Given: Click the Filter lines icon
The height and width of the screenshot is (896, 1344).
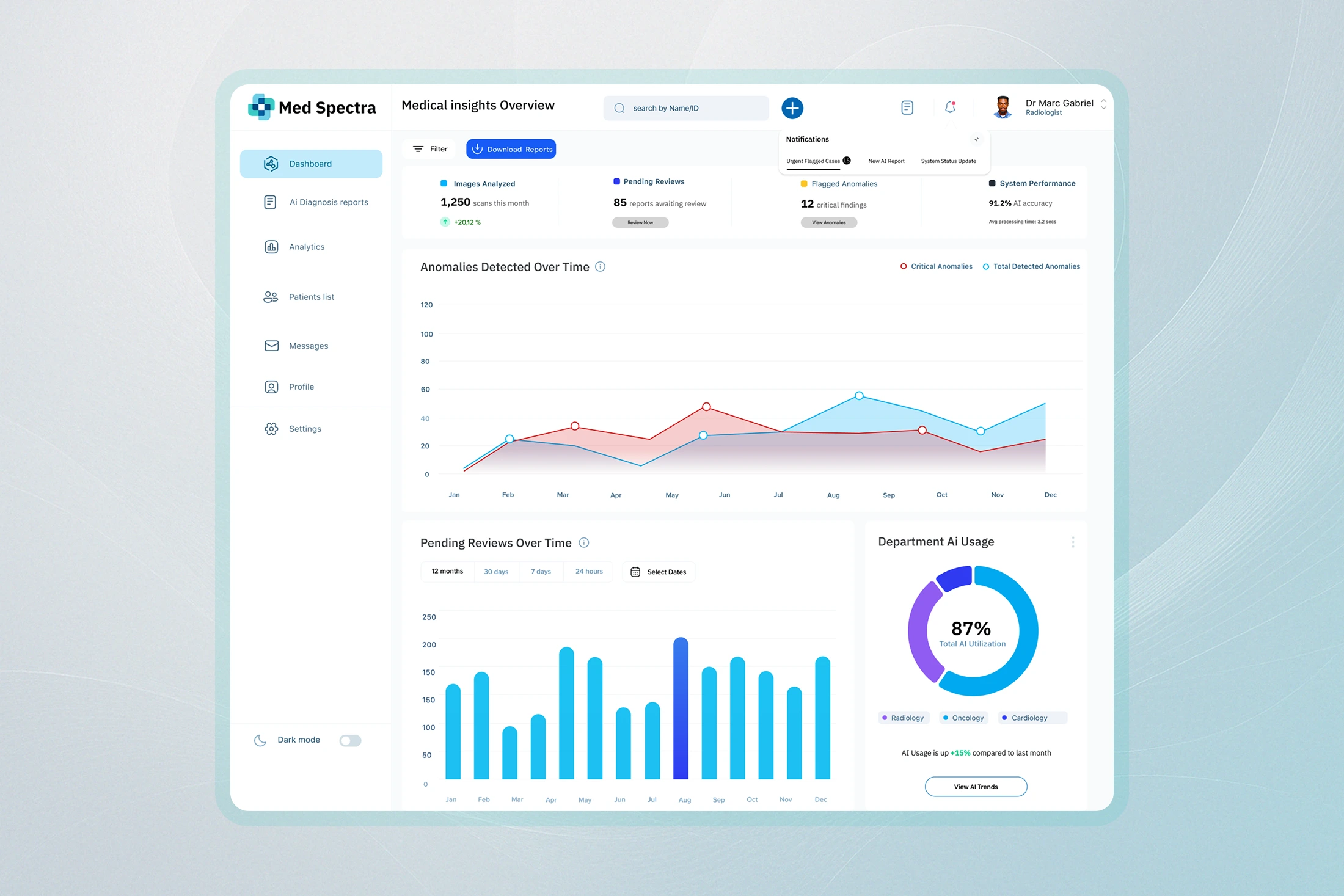Looking at the screenshot, I should coord(418,149).
